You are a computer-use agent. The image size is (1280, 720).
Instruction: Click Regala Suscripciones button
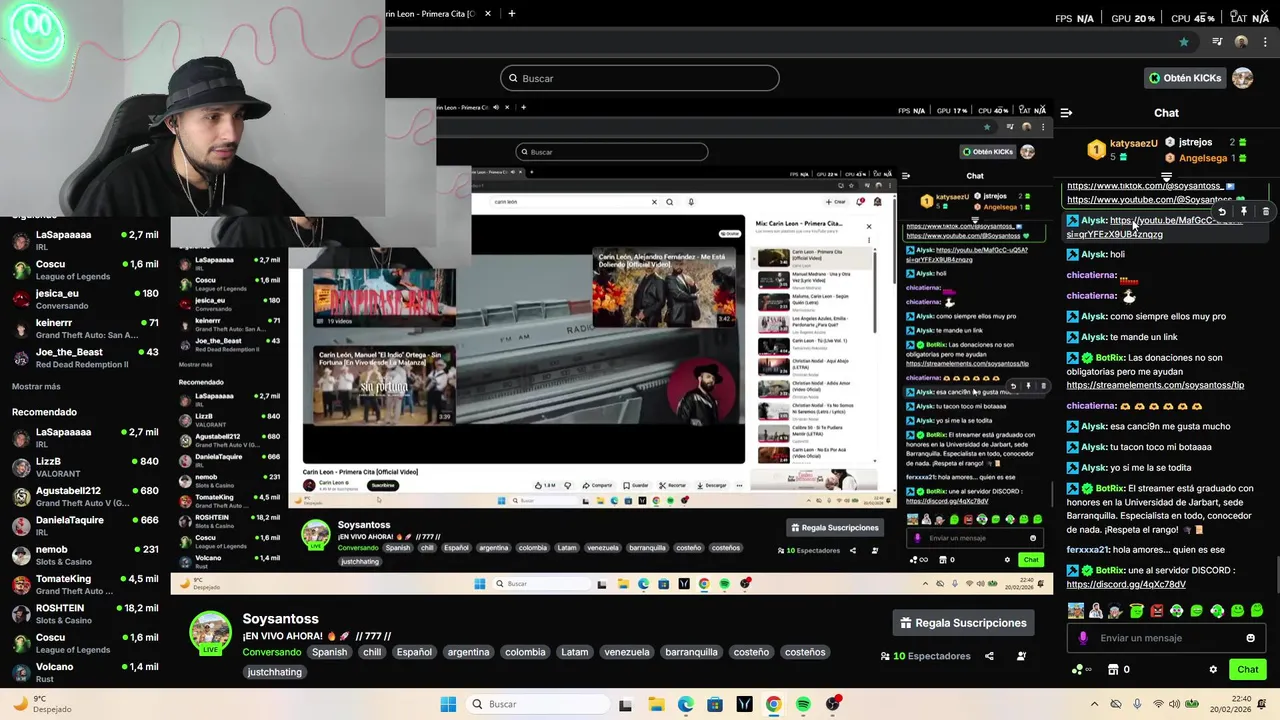[x=963, y=623]
